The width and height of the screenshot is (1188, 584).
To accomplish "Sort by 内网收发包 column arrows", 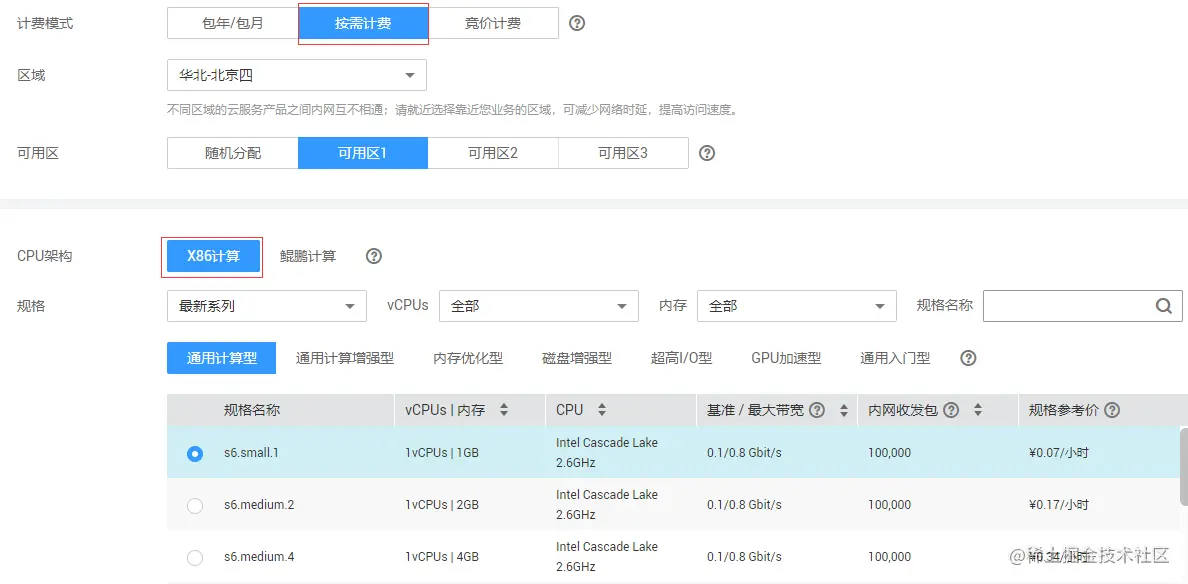I will click(x=977, y=410).
